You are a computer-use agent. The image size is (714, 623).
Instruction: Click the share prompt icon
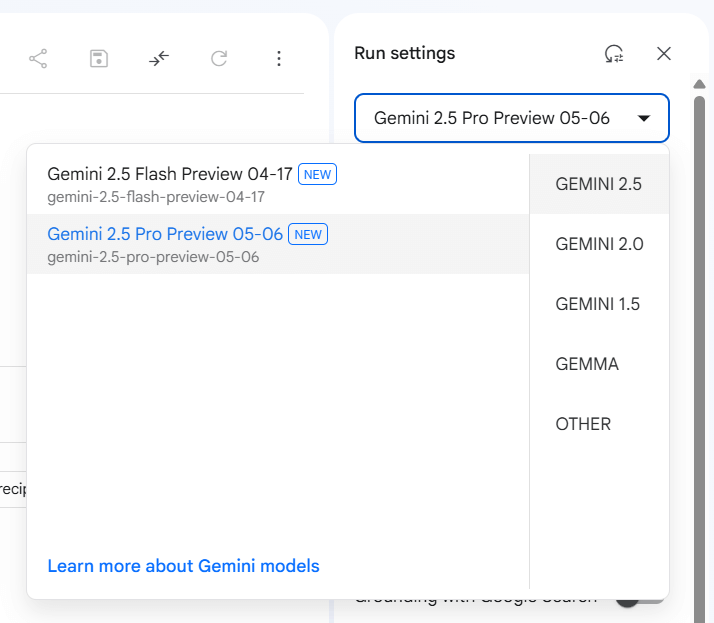pos(38,58)
